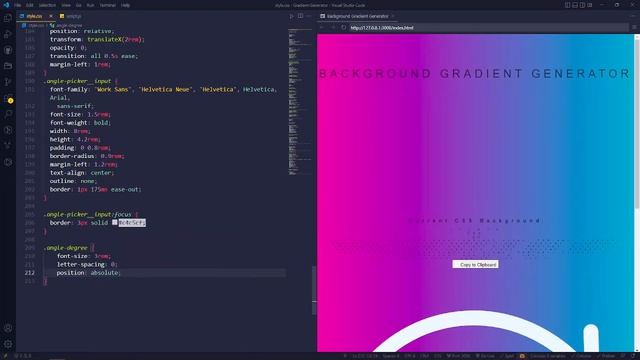Image resolution: width=640 pixels, height=360 pixels.
Task: Click the VS Code logo in title bar
Action: 6,5
